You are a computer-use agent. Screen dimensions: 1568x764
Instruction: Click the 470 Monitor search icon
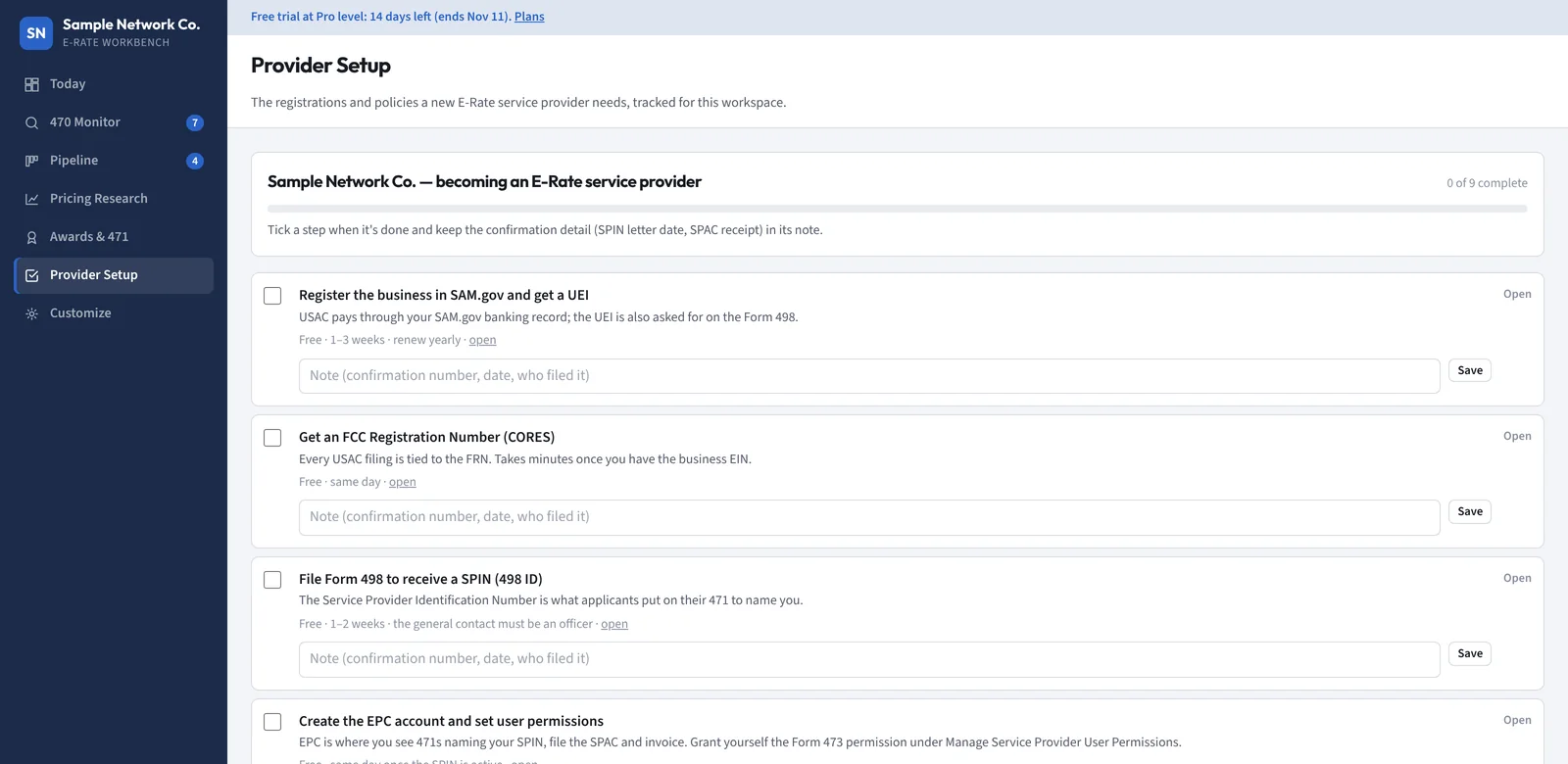point(31,122)
